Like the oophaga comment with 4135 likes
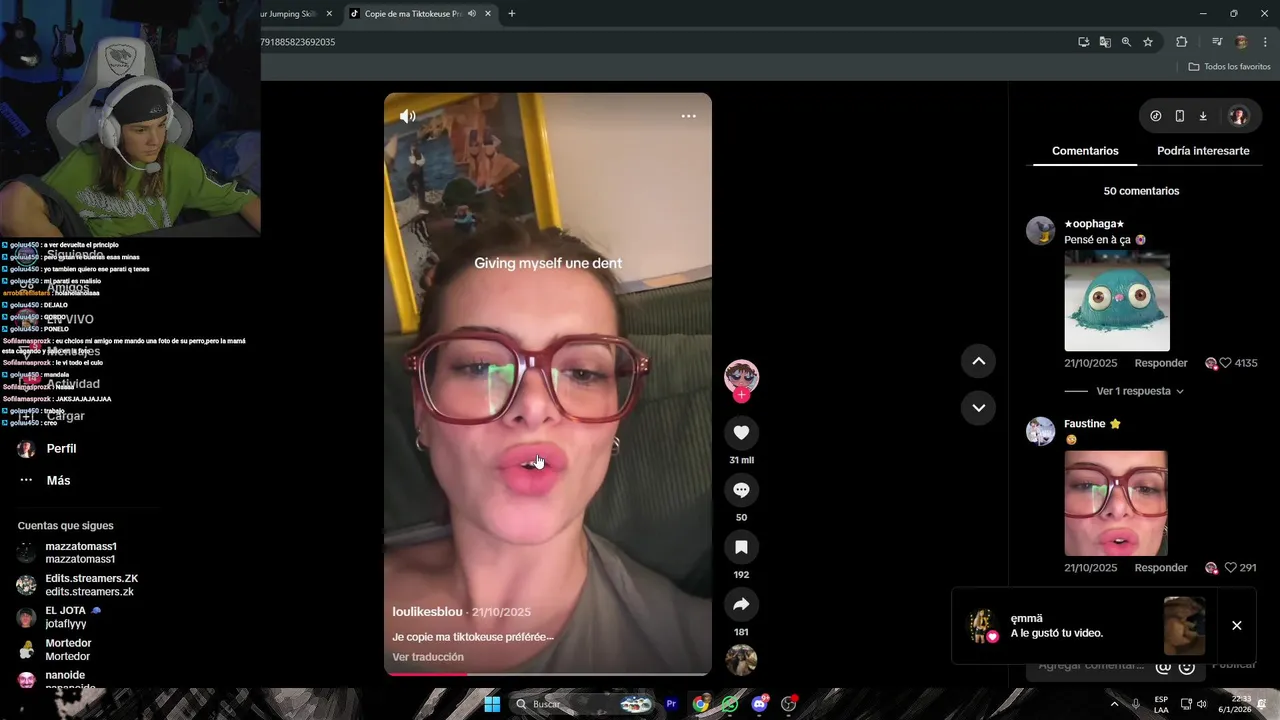Screen dimensions: 1280x720 (x=1224, y=363)
